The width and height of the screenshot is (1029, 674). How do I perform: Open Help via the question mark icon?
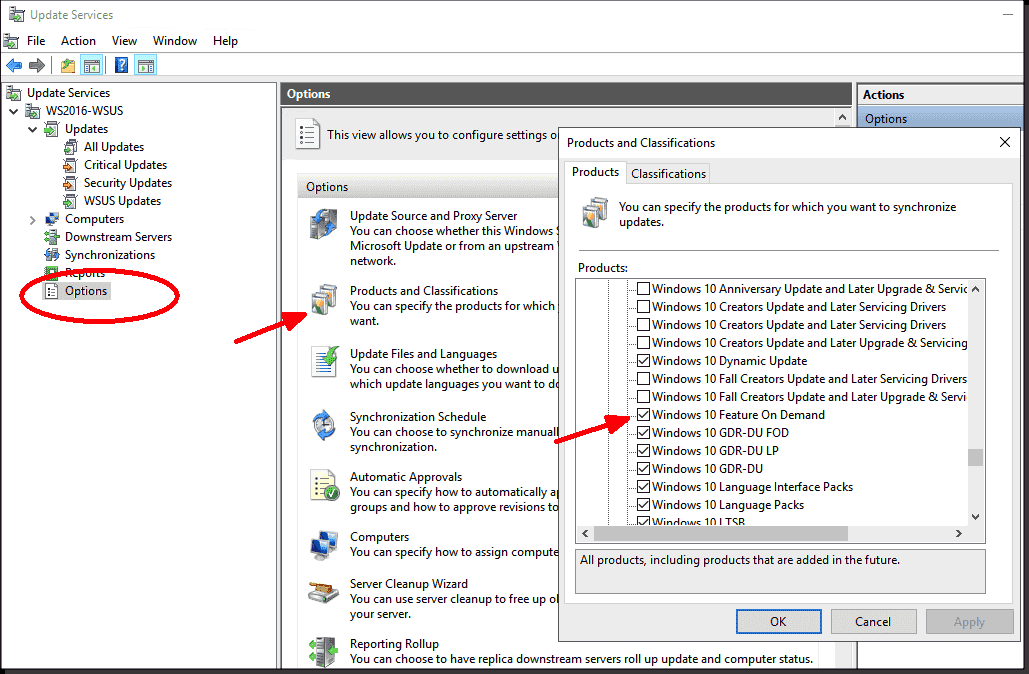point(121,66)
